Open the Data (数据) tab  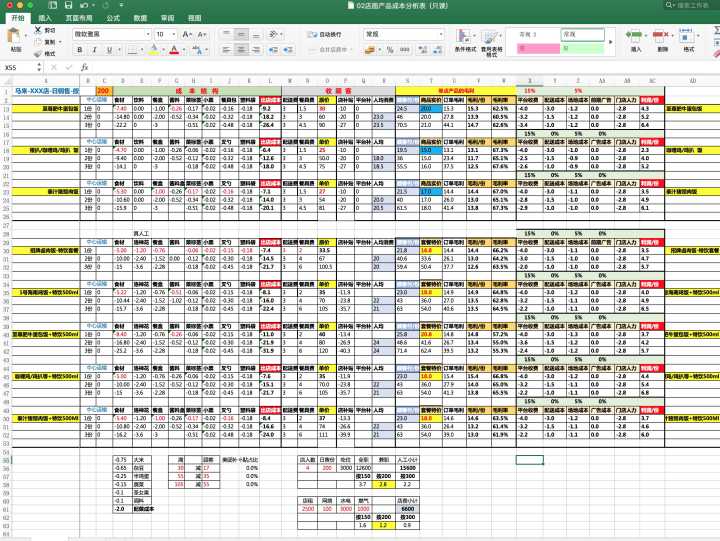[x=140, y=18]
